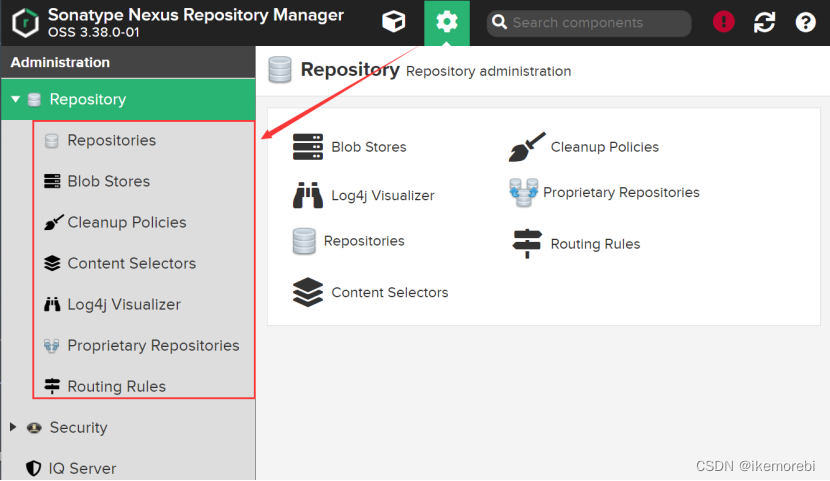This screenshot has height=481, width=830.
Task: Open the Browse cube icon in header
Action: pyautogui.click(x=393, y=22)
